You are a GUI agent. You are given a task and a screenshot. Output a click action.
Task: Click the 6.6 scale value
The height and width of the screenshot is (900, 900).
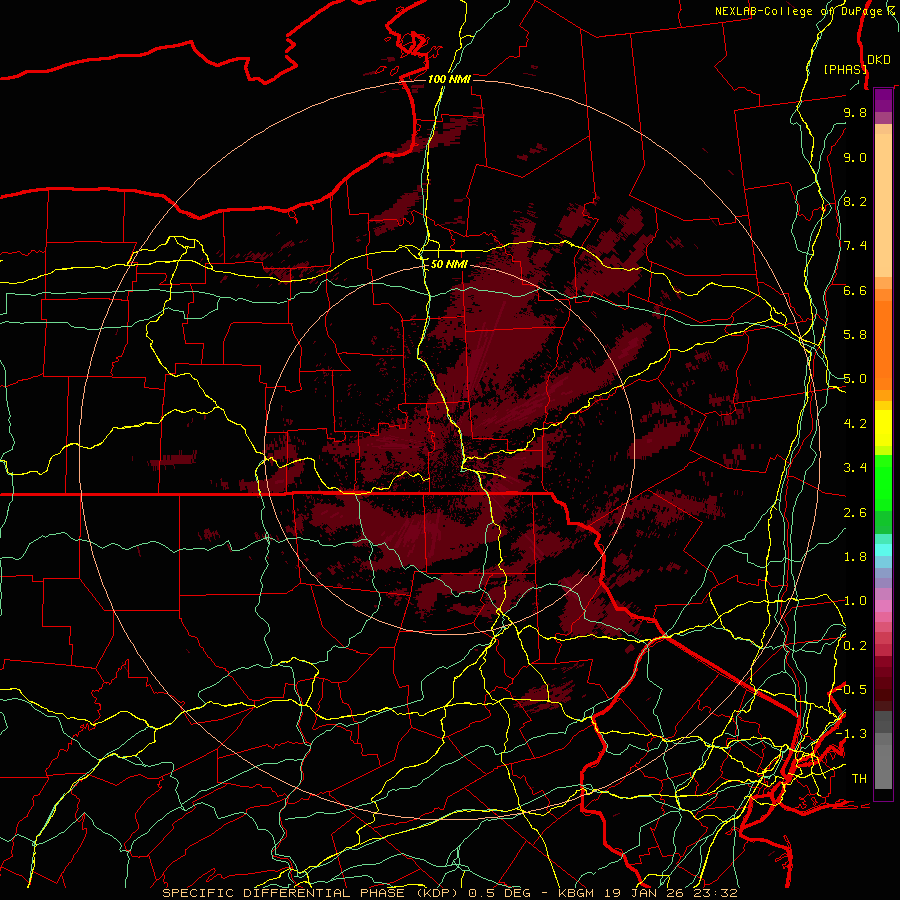[855, 290]
